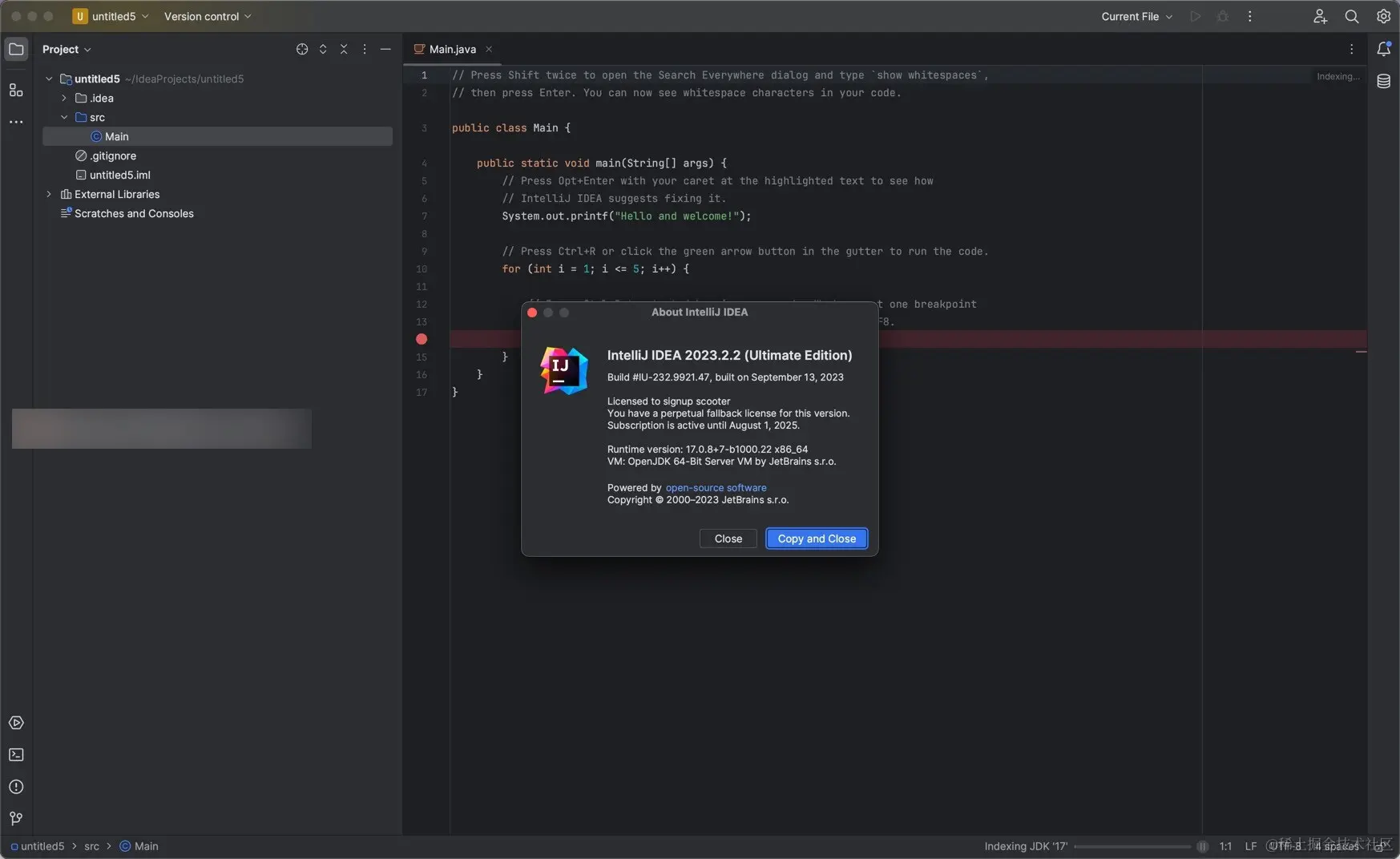This screenshot has width=1400, height=859.
Task: Expand all items in Project panel
Action: (323, 49)
